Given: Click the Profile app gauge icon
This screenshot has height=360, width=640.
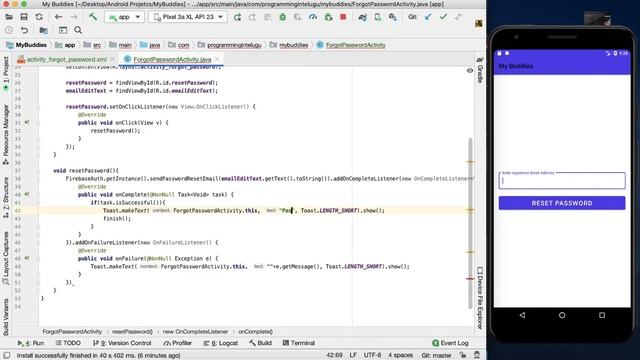Looking at the screenshot, I should (313, 17).
